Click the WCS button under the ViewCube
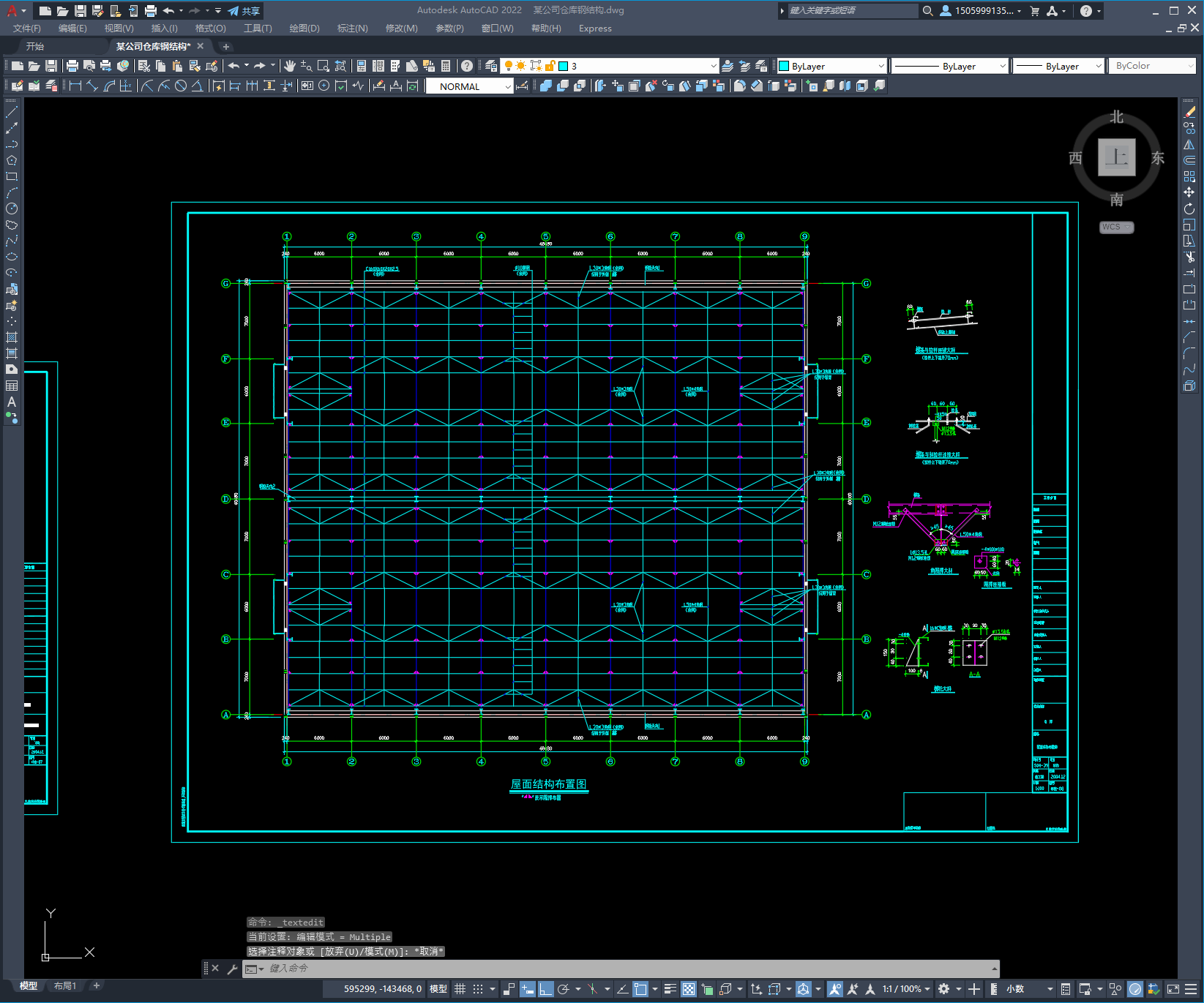Screen dimensions: 1204x1003 tap(1117, 227)
